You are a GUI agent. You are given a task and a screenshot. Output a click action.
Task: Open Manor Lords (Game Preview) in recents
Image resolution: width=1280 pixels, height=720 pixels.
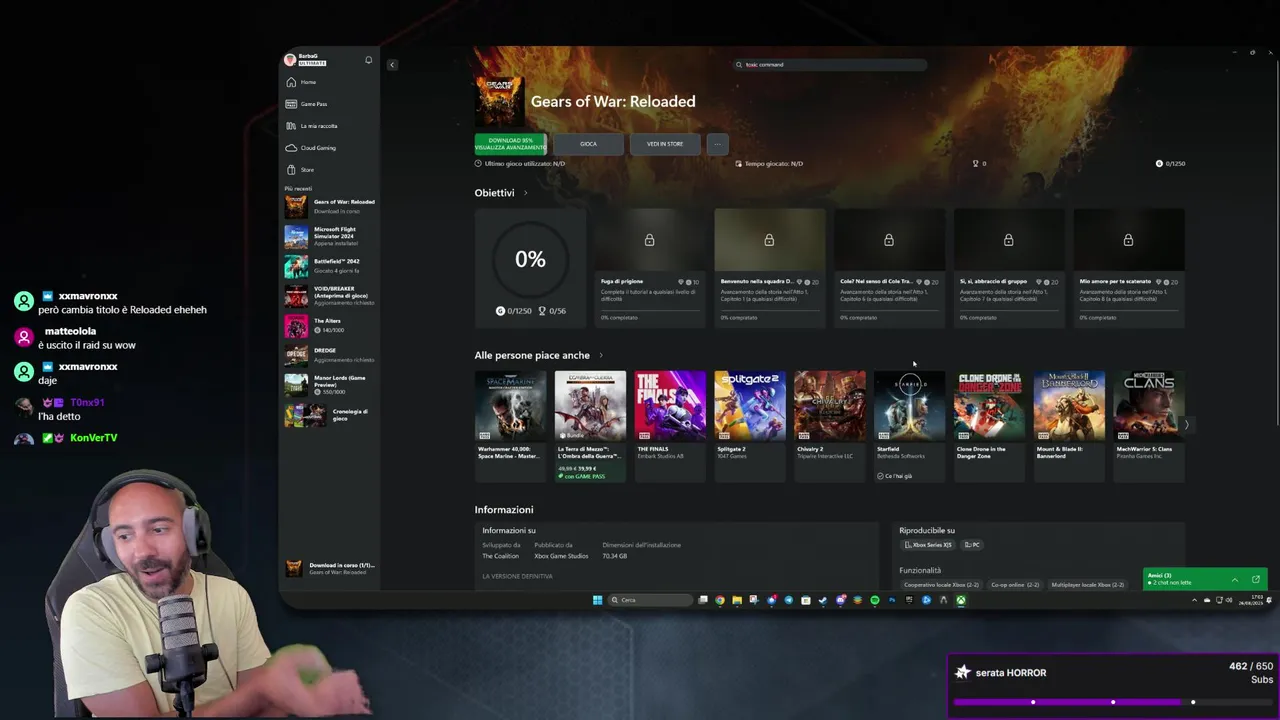coord(330,385)
